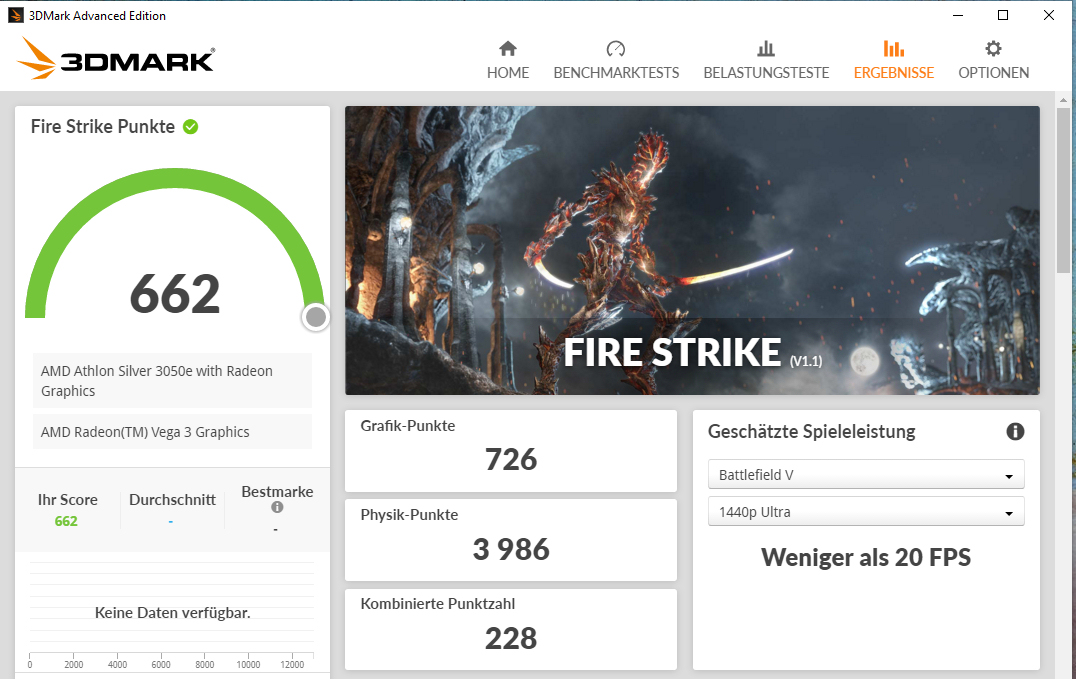The image size is (1076, 679).
Task: Click 'Keine Daten verfügbar.' message
Action: [172, 612]
